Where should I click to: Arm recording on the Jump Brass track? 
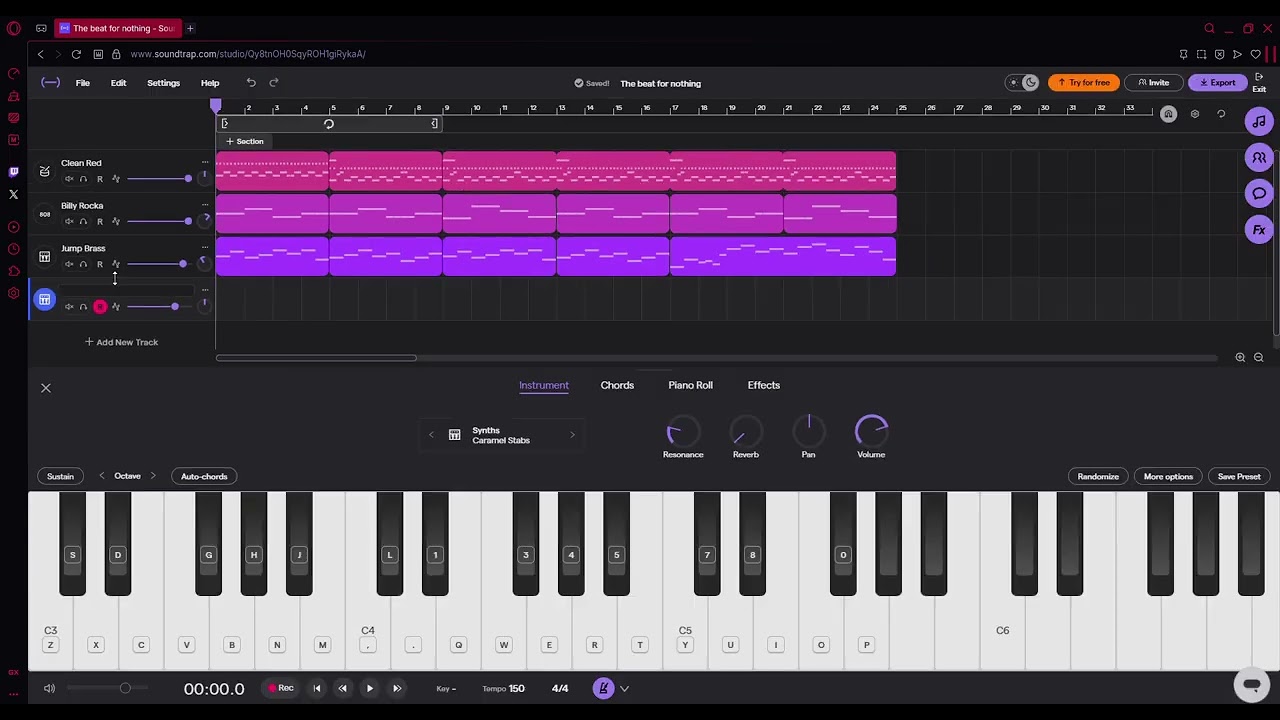(x=99, y=264)
